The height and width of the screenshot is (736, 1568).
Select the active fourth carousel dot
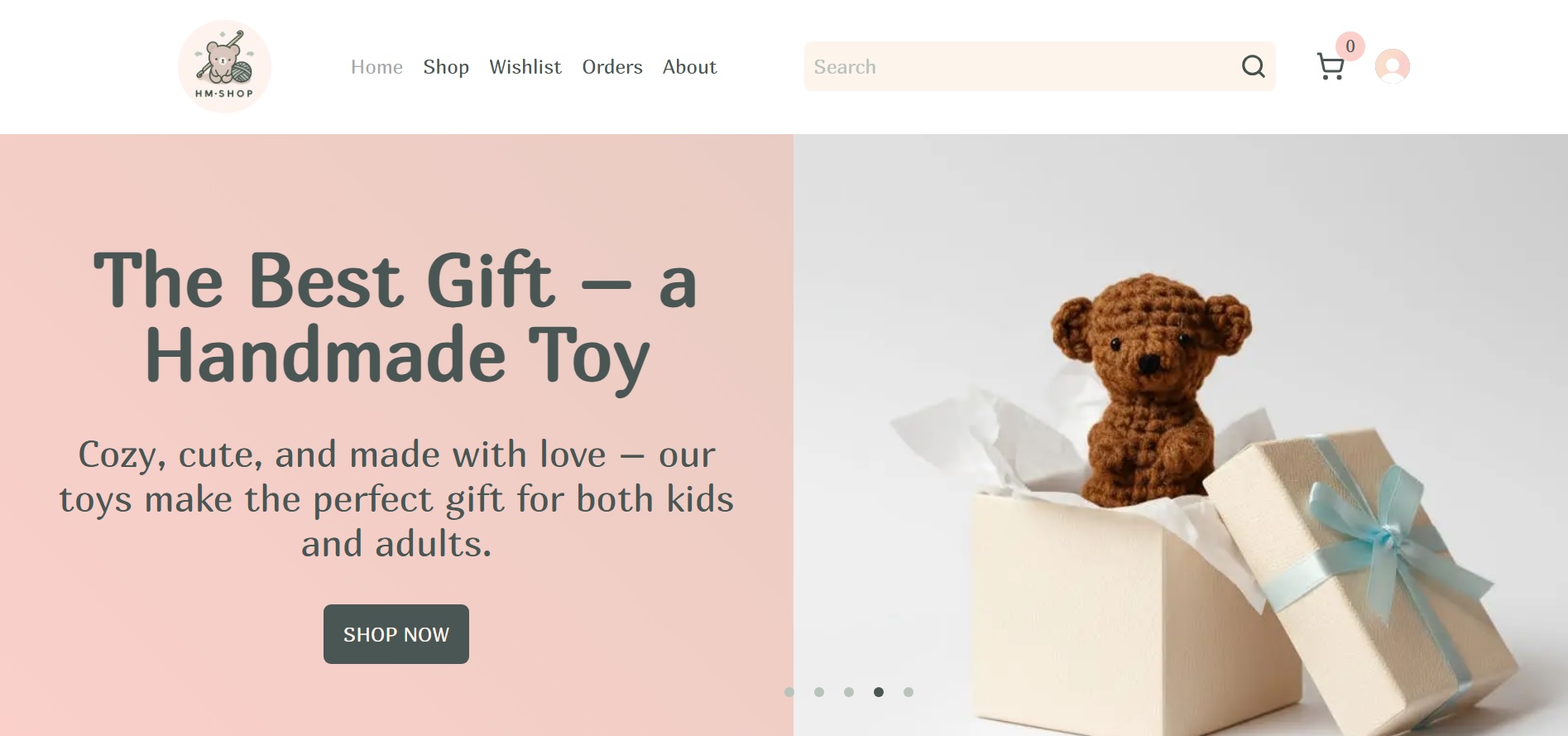(879, 692)
